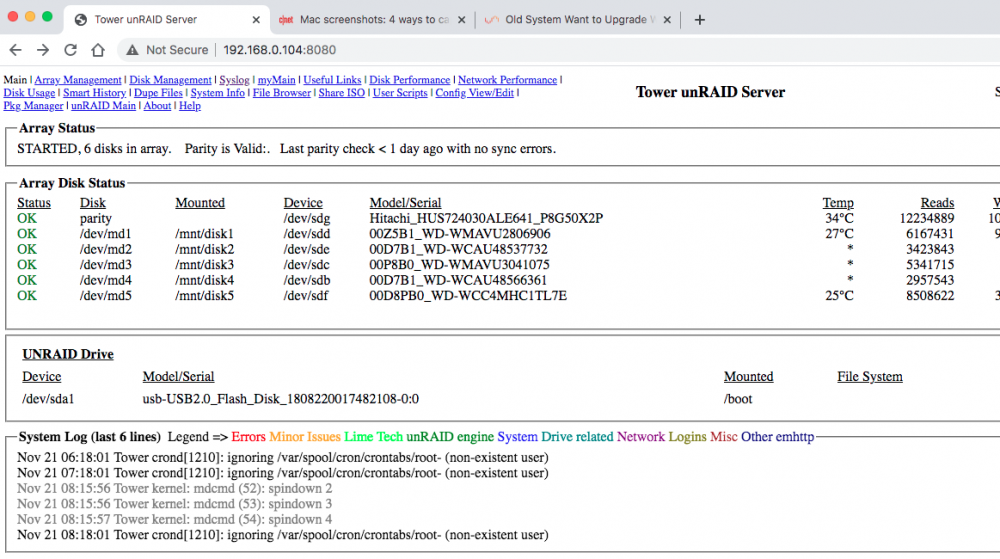This screenshot has height=559, width=1000.
Task: Go to the myMain page
Action: (x=276, y=80)
